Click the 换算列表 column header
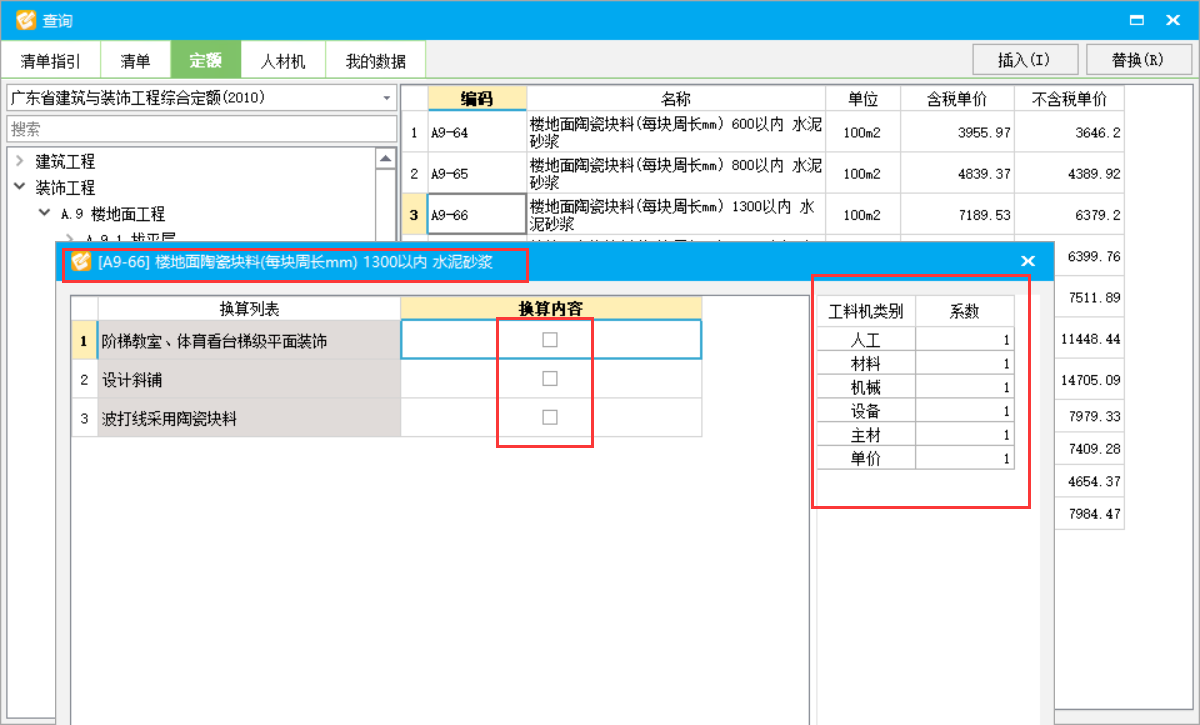 (249, 308)
